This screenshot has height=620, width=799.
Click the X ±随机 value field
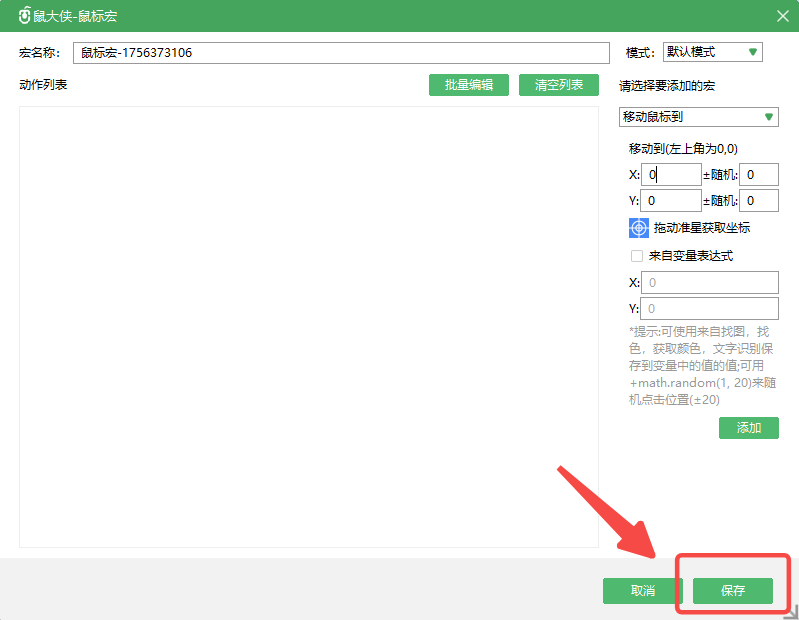759,175
